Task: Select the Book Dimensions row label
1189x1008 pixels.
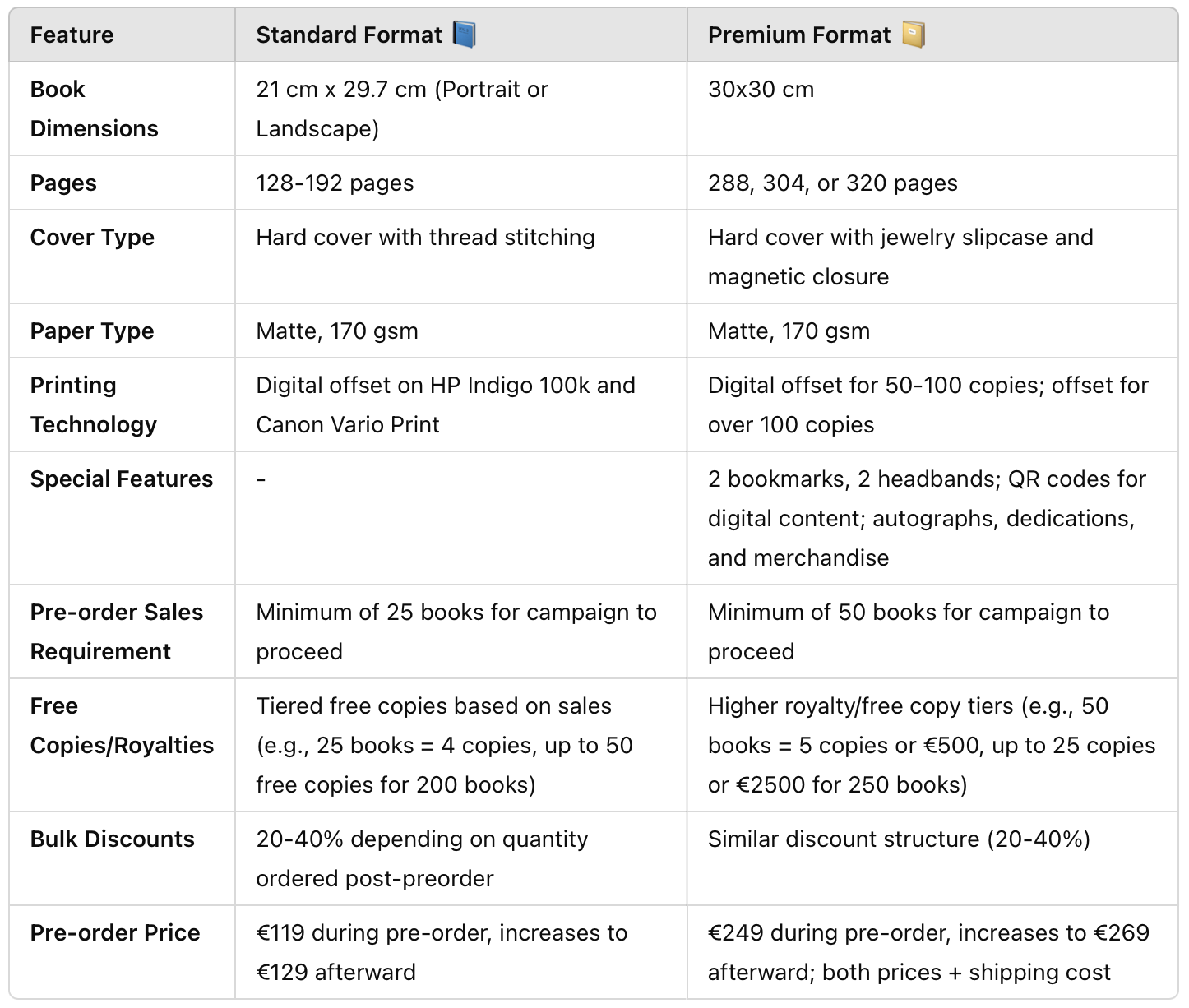Action: tap(94, 109)
